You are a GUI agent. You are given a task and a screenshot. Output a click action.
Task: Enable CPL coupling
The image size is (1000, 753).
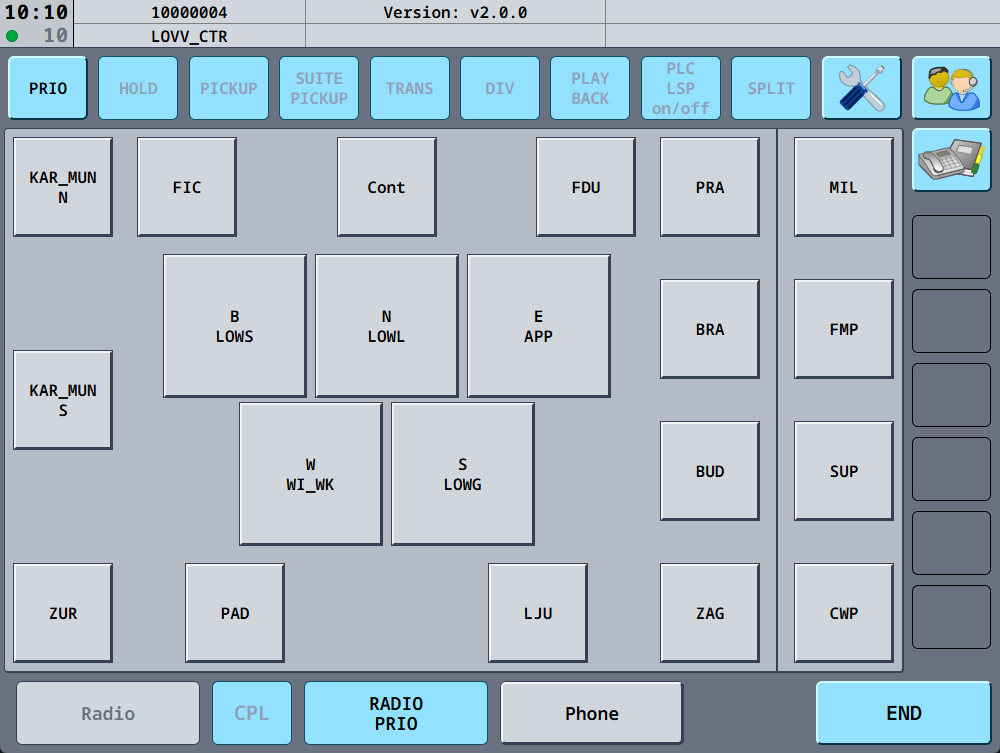coord(252,713)
